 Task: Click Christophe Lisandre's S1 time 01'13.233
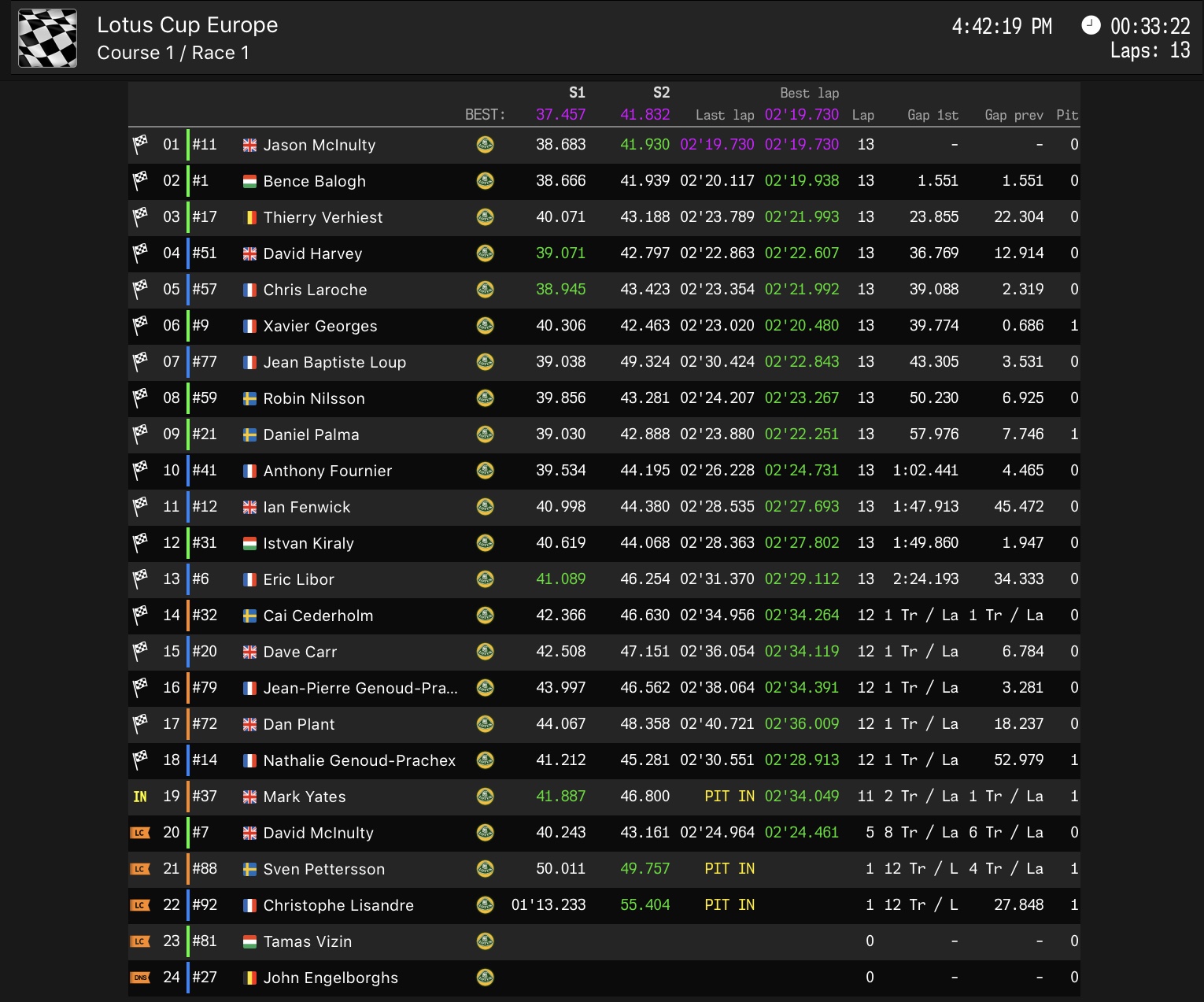(x=548, y=904)
